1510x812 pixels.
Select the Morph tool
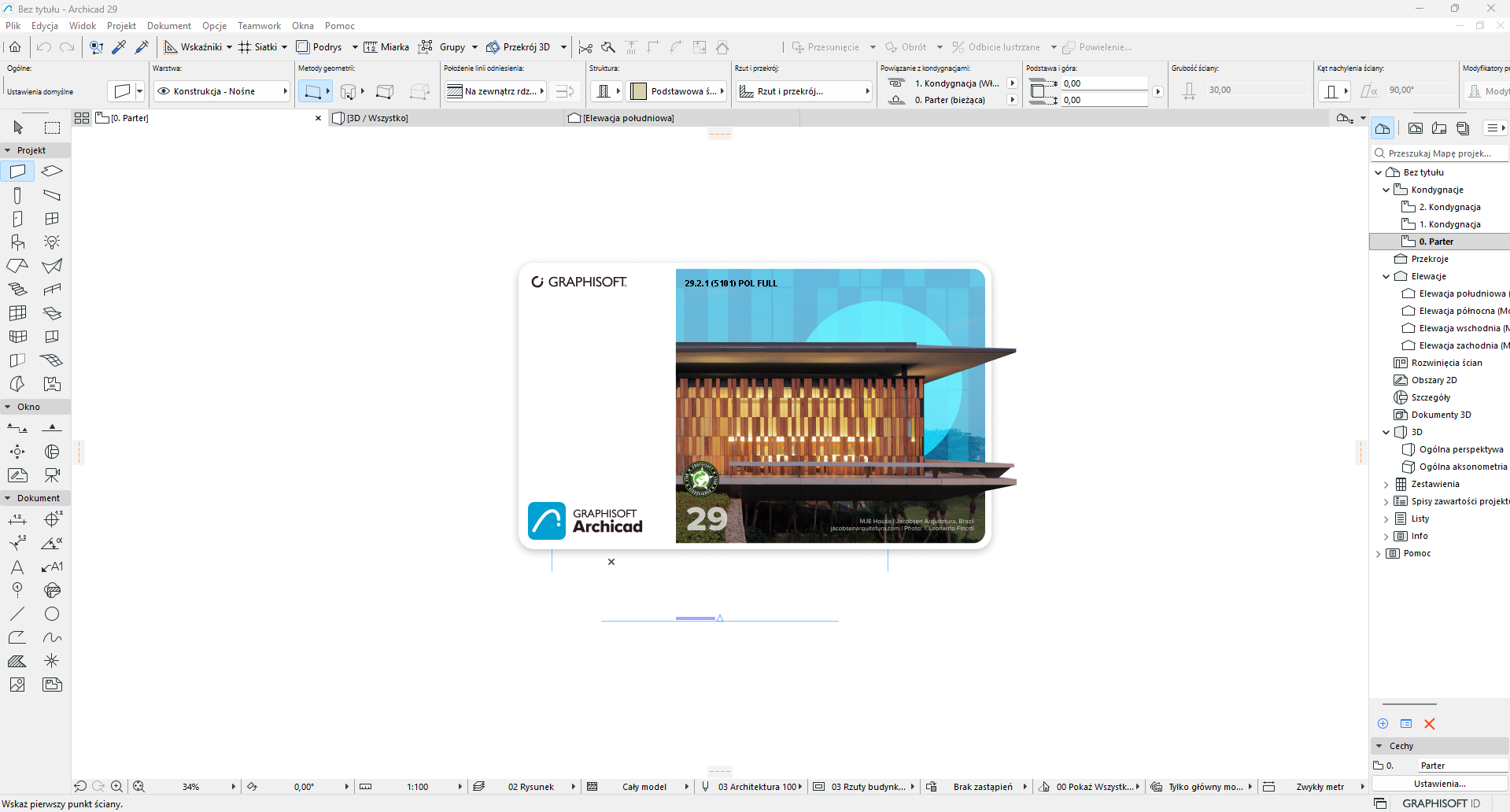tap(17, 384)
